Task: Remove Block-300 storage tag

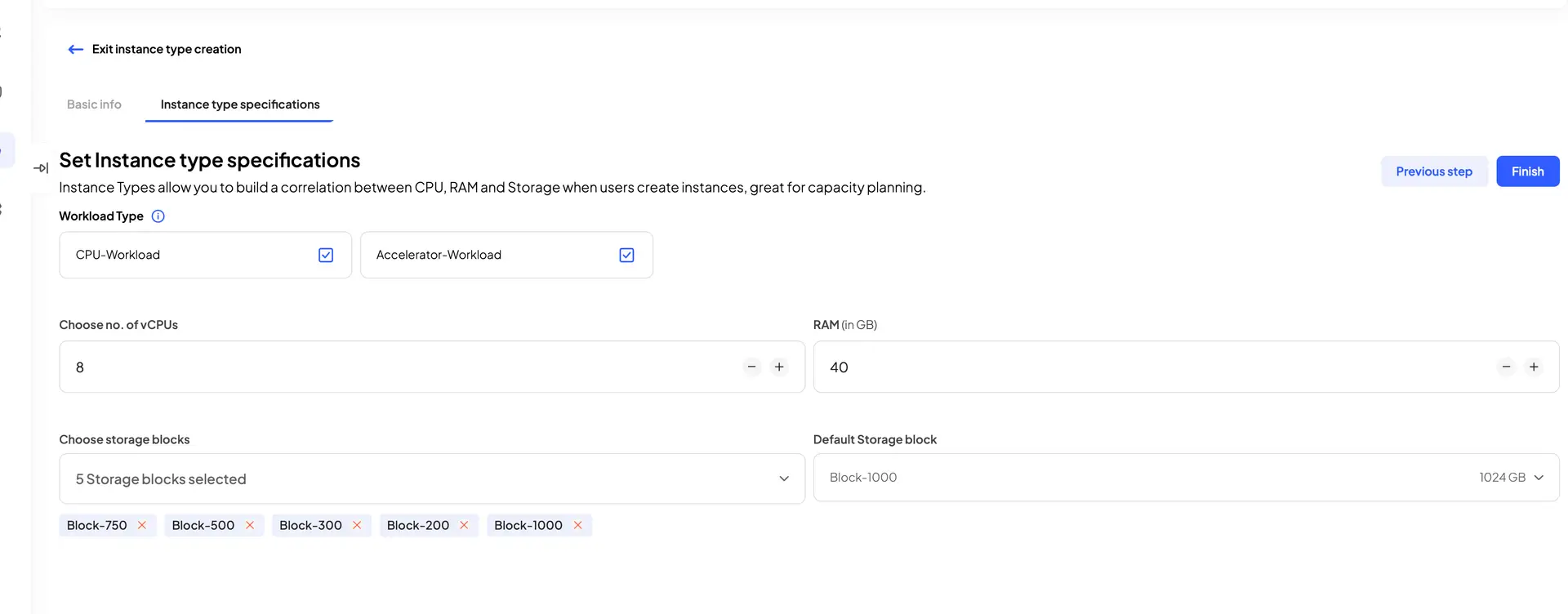Action: click(x=357, y=525)
